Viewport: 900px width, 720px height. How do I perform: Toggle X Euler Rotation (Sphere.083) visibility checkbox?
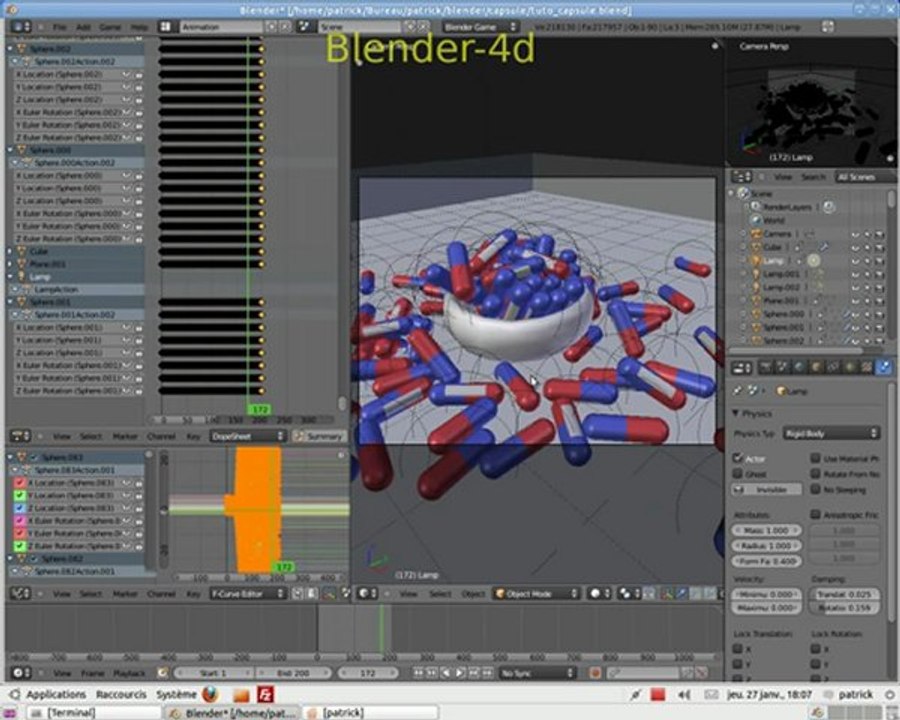click(x=20, y=521)
